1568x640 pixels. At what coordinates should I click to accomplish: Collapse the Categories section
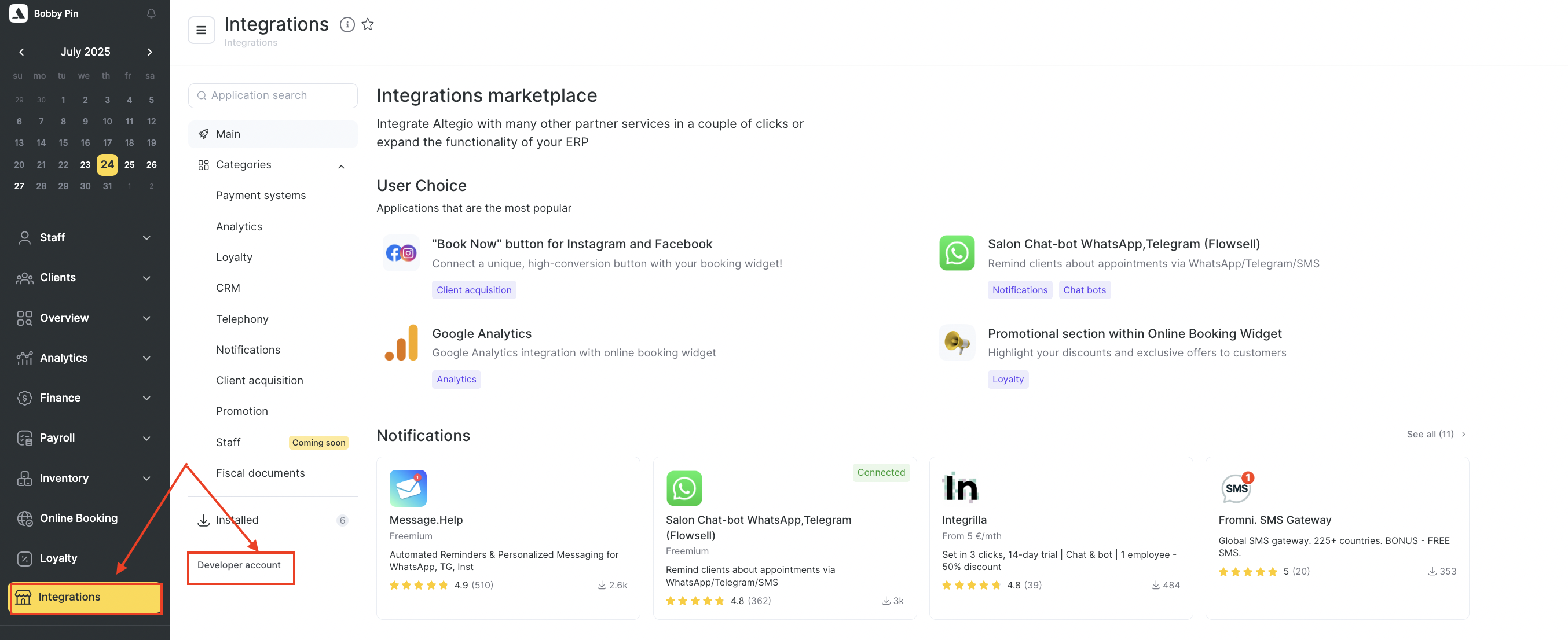(x=342, y=166)
